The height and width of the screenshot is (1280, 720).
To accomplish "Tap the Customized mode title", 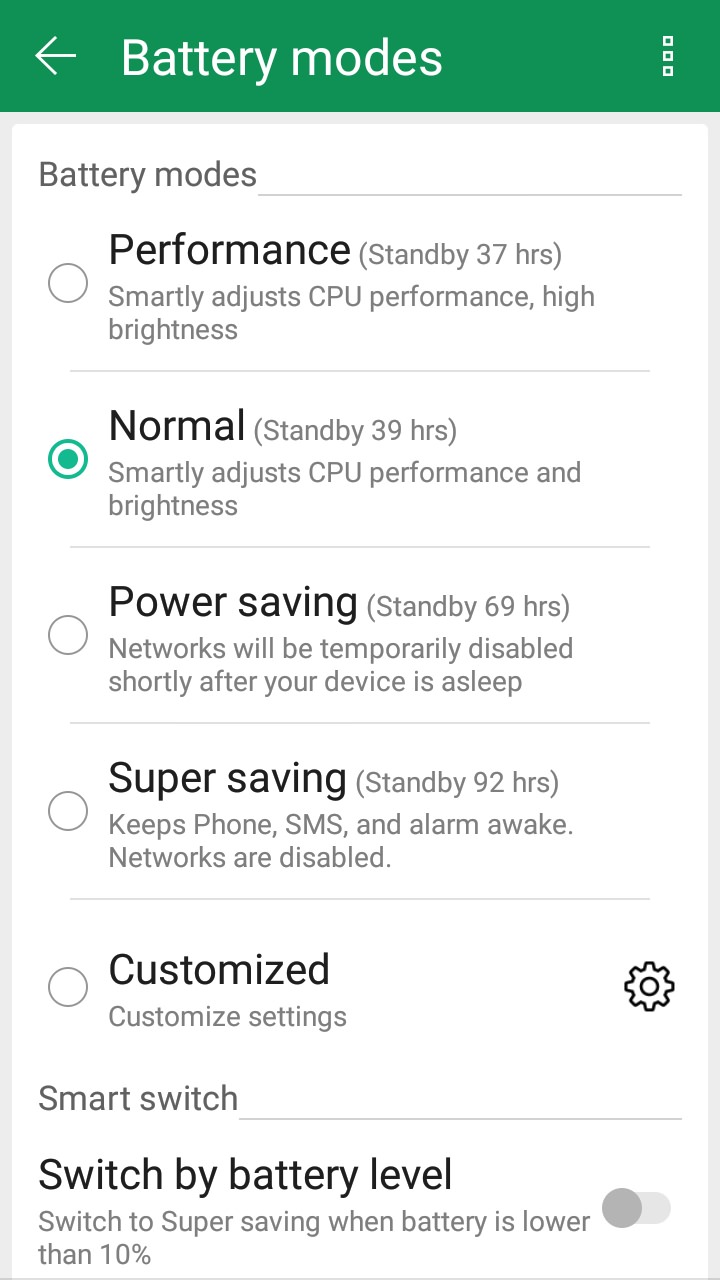I will click(219, 970).
